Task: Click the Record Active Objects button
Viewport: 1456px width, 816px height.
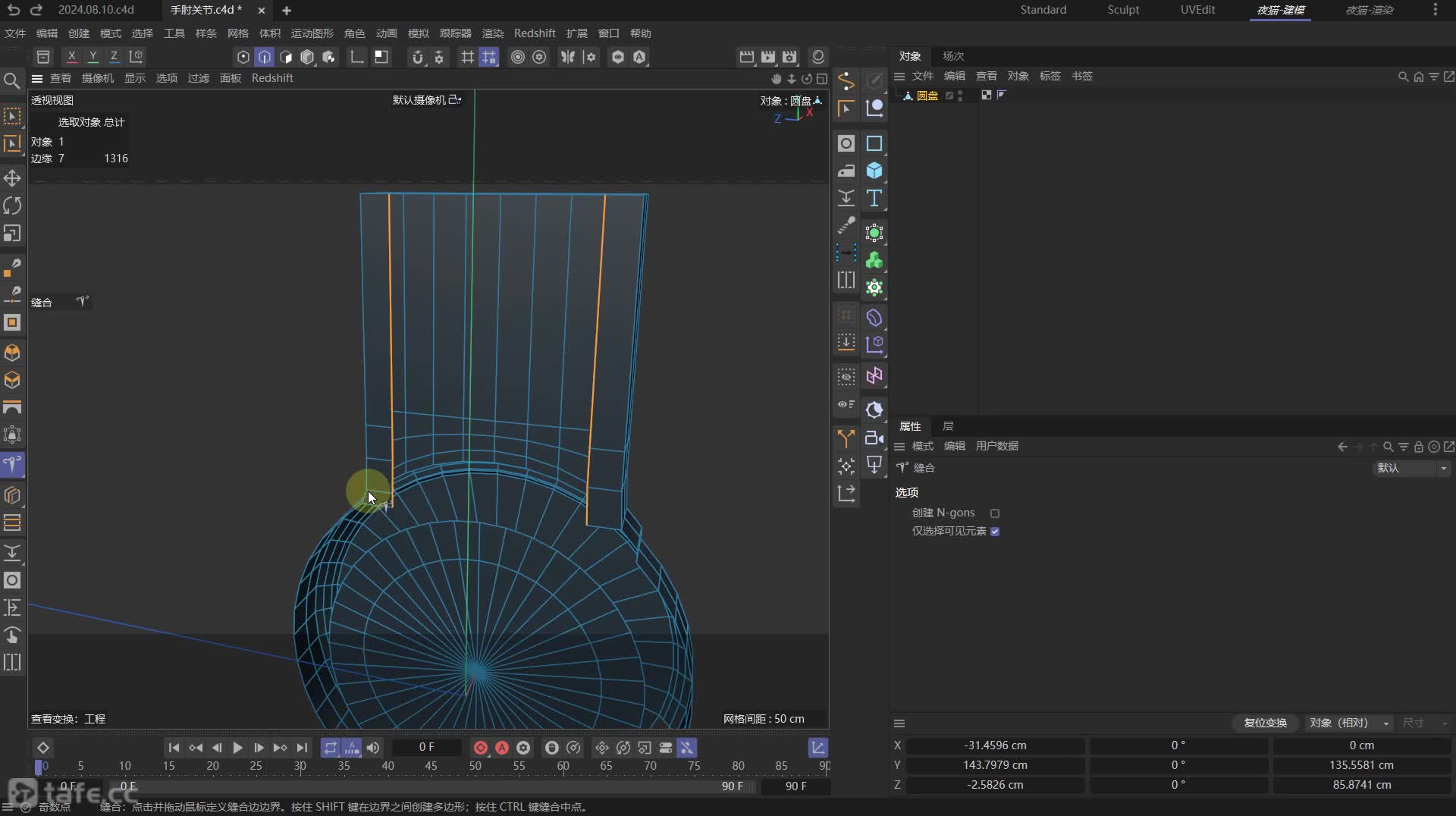Action: (481, 748)
